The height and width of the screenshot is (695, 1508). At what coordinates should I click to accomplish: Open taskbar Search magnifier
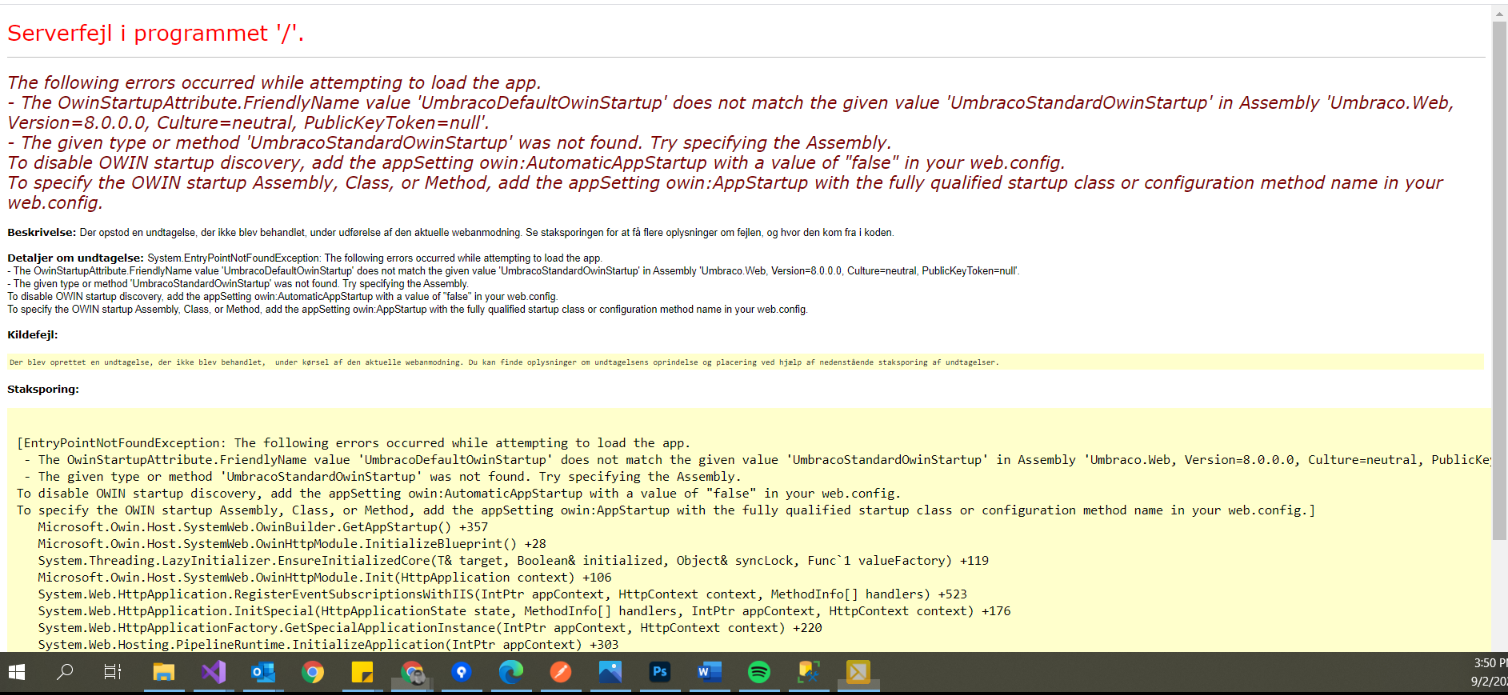click(x=65, y=672)
